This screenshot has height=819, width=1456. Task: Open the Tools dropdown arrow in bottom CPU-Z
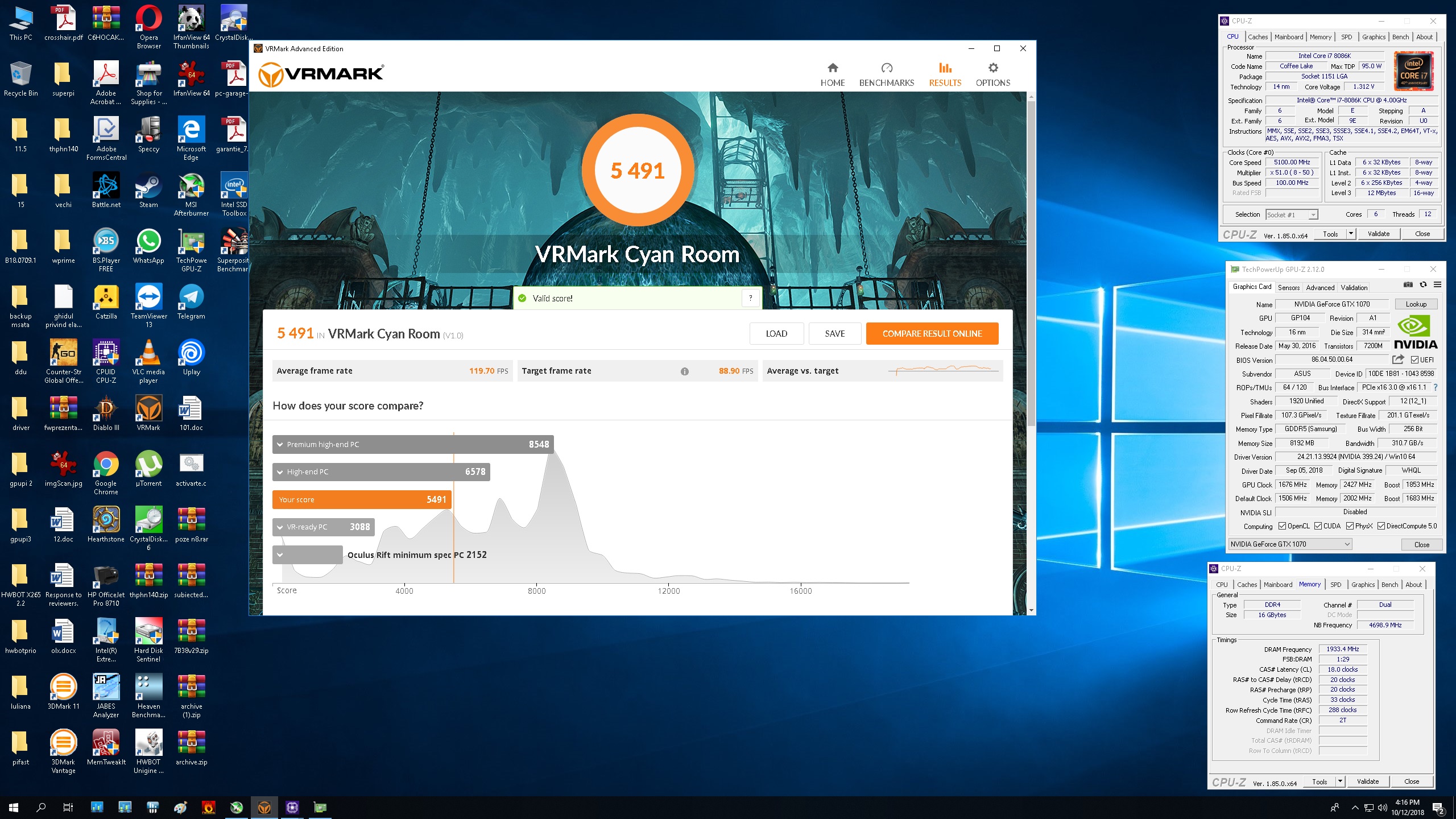tap(1340, 781)
